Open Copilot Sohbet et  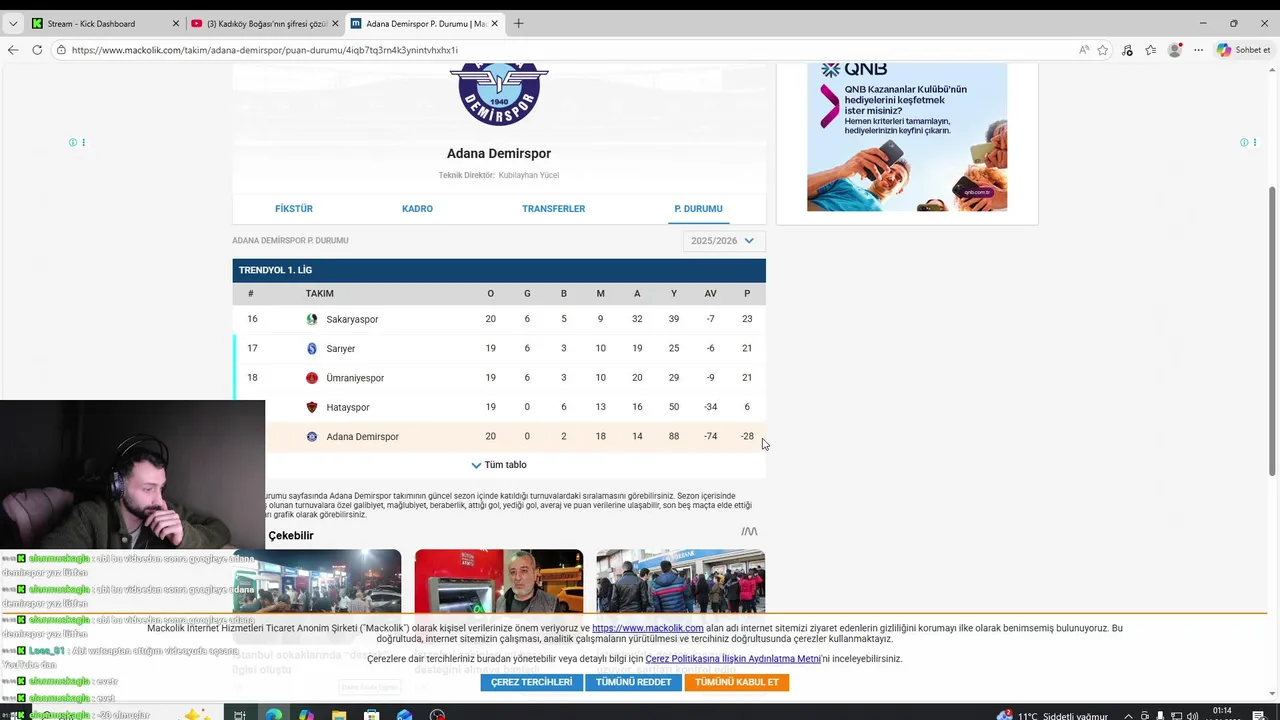click(x=1244, y=50)
